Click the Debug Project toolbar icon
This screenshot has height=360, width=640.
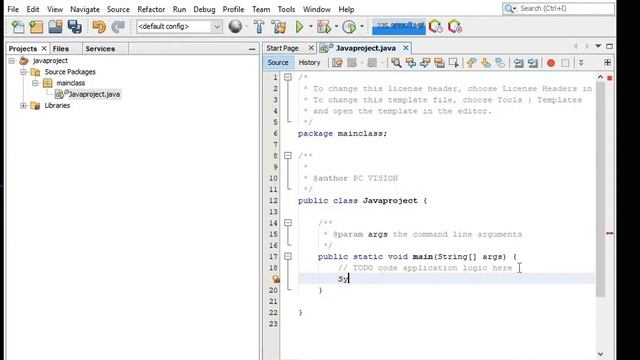[x=324, y=27]
